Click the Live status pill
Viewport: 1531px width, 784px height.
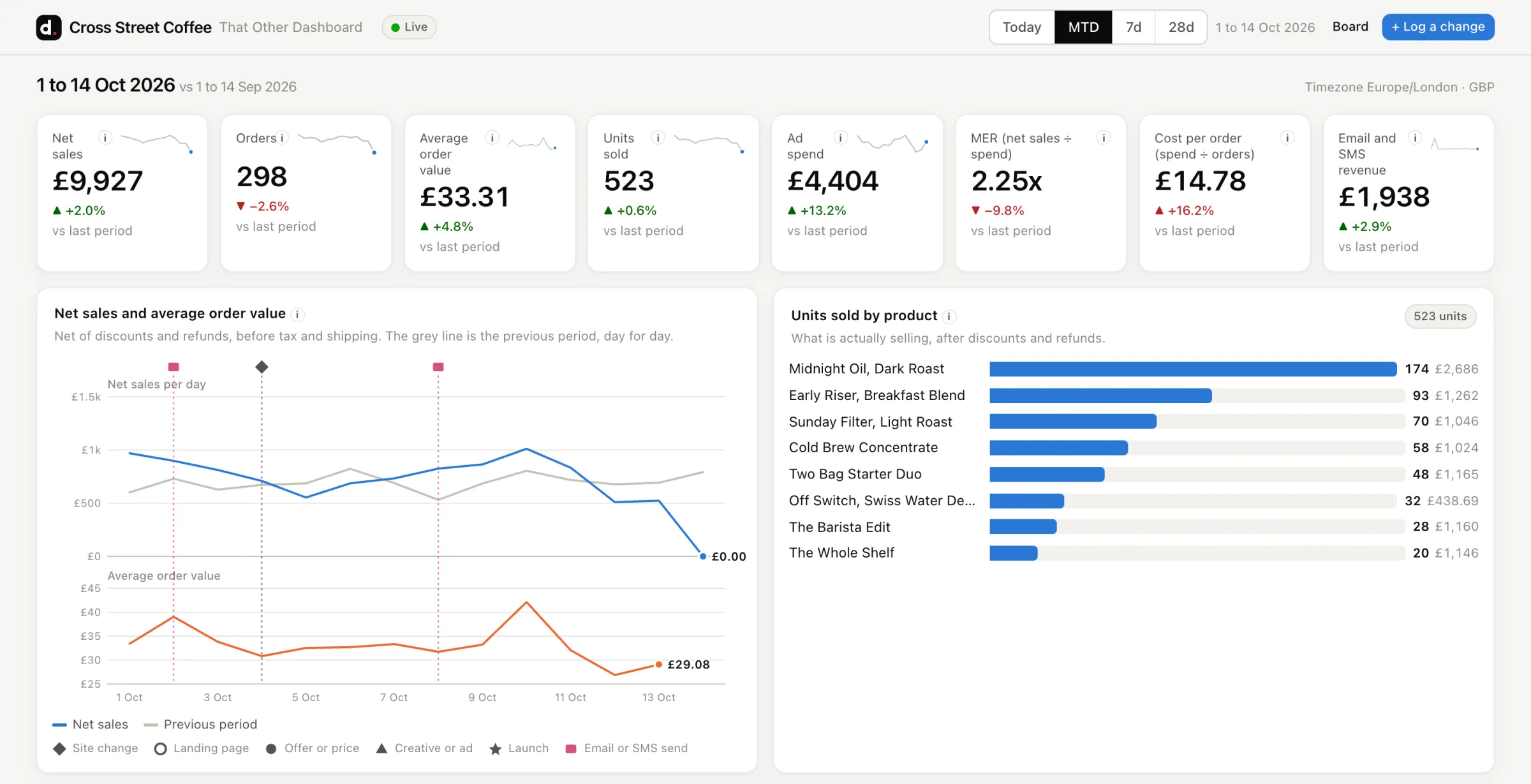tap(409, 27)
